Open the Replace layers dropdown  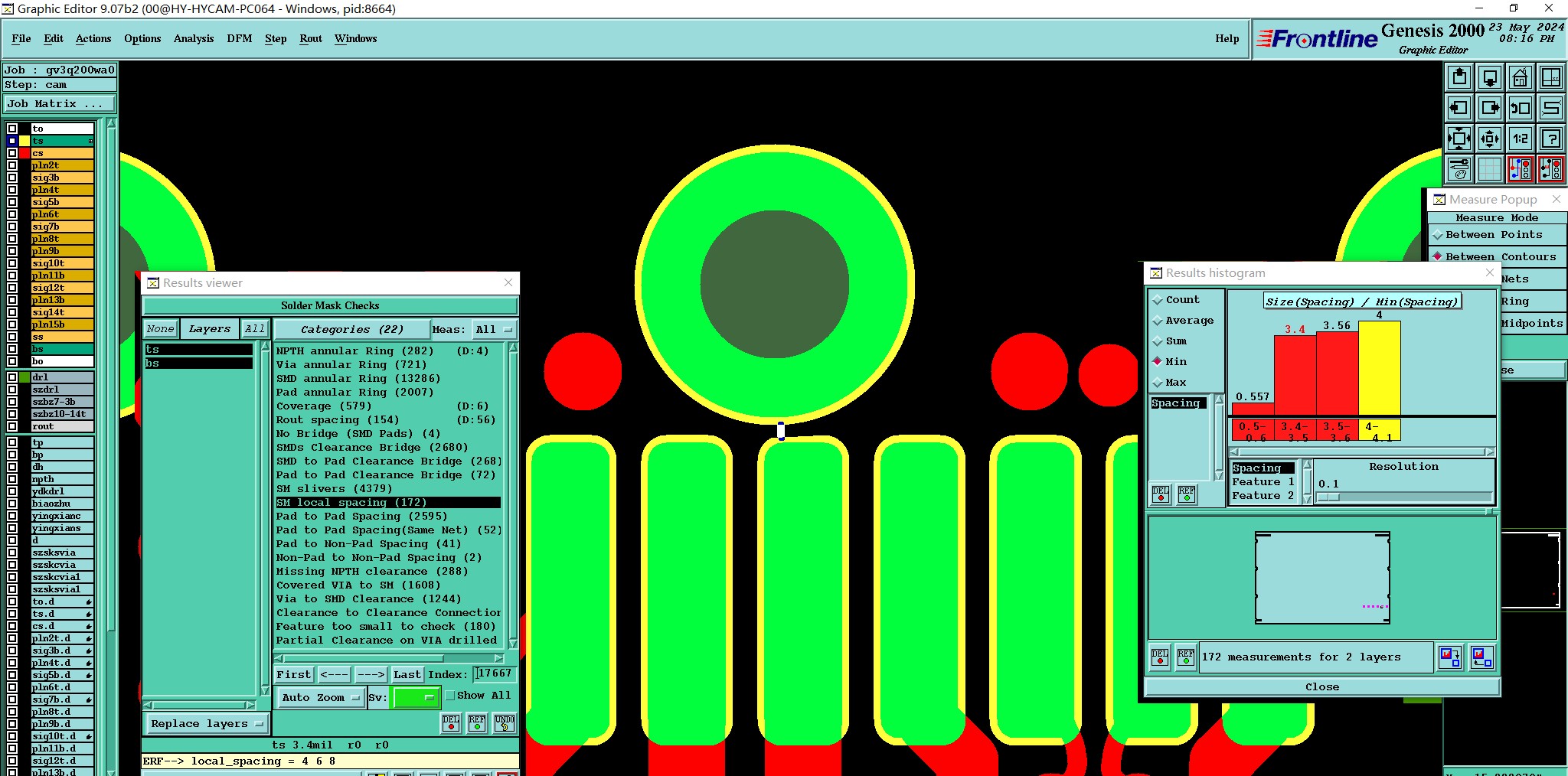(206, 723)
